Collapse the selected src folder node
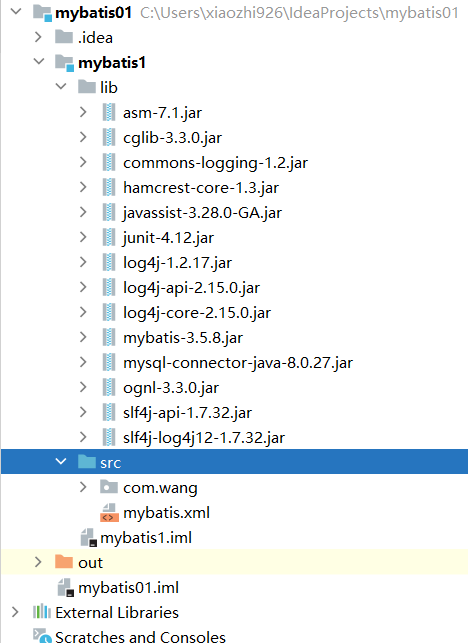 (x=61, y=461)
